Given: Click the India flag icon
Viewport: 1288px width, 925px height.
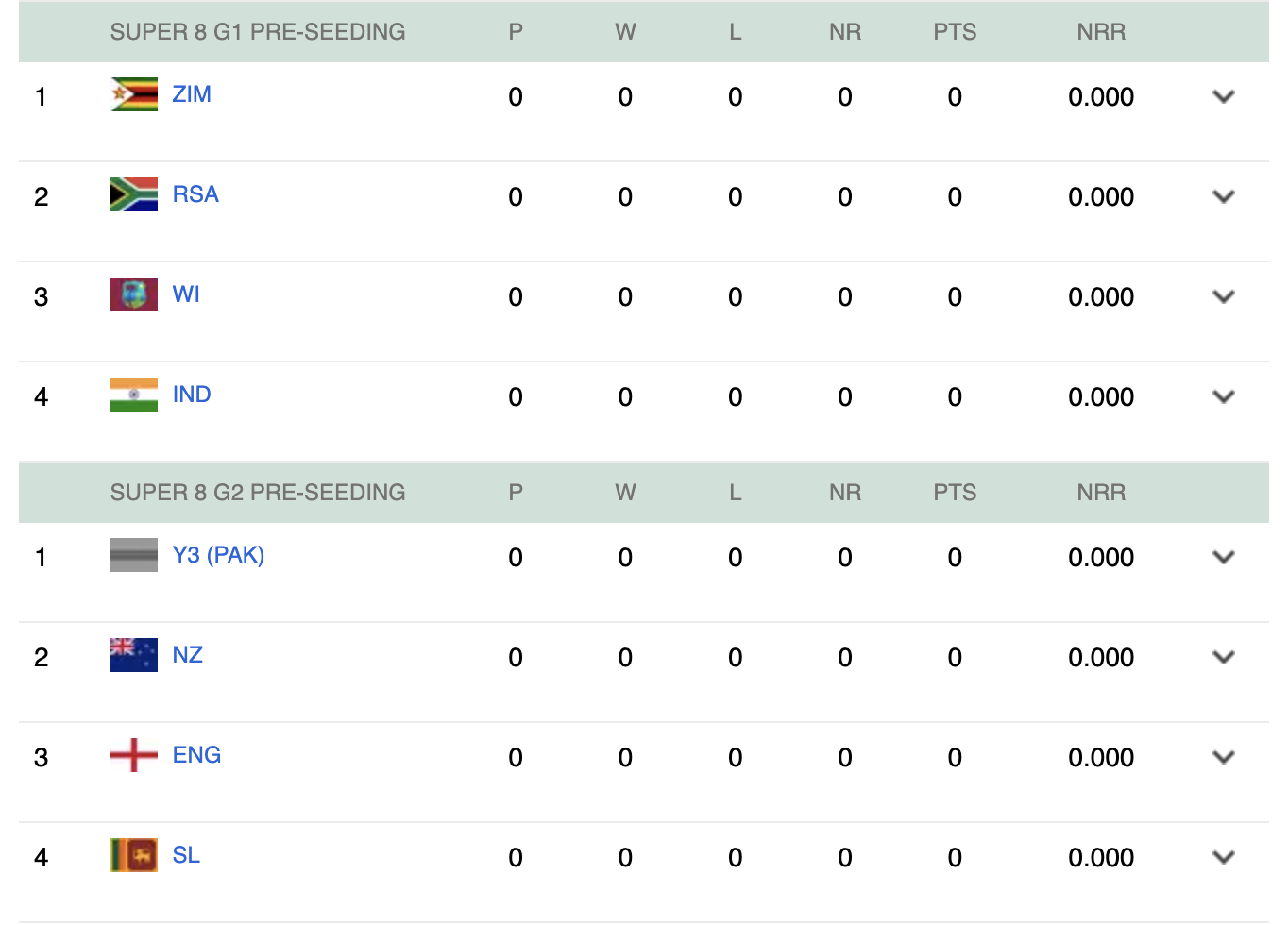Looking at the screenshot, I should [133, 395].
